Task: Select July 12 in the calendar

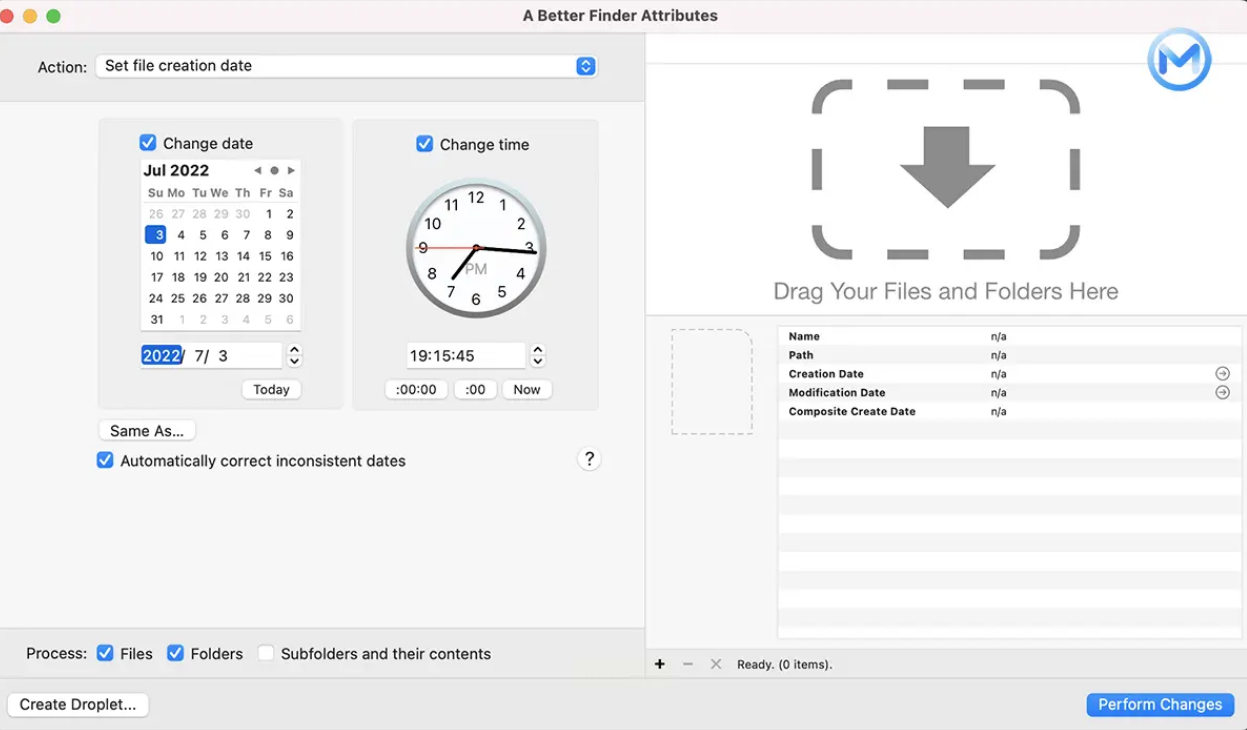Action: pyautogui.click(x=200, y=256)
